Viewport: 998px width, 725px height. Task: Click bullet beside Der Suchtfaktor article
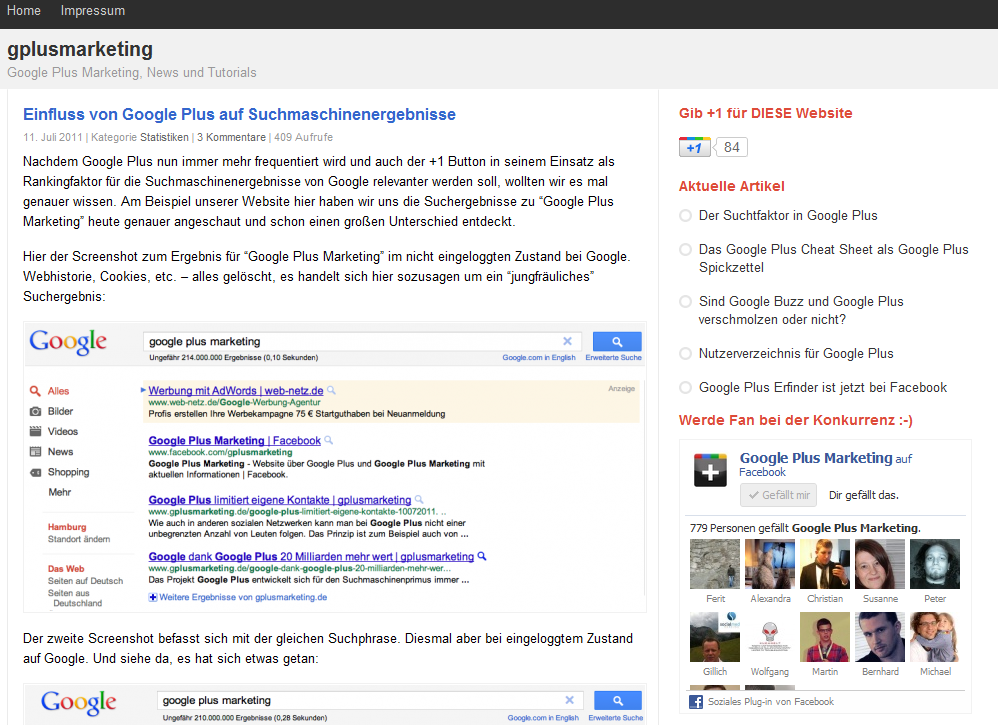[x=685, y=216]
